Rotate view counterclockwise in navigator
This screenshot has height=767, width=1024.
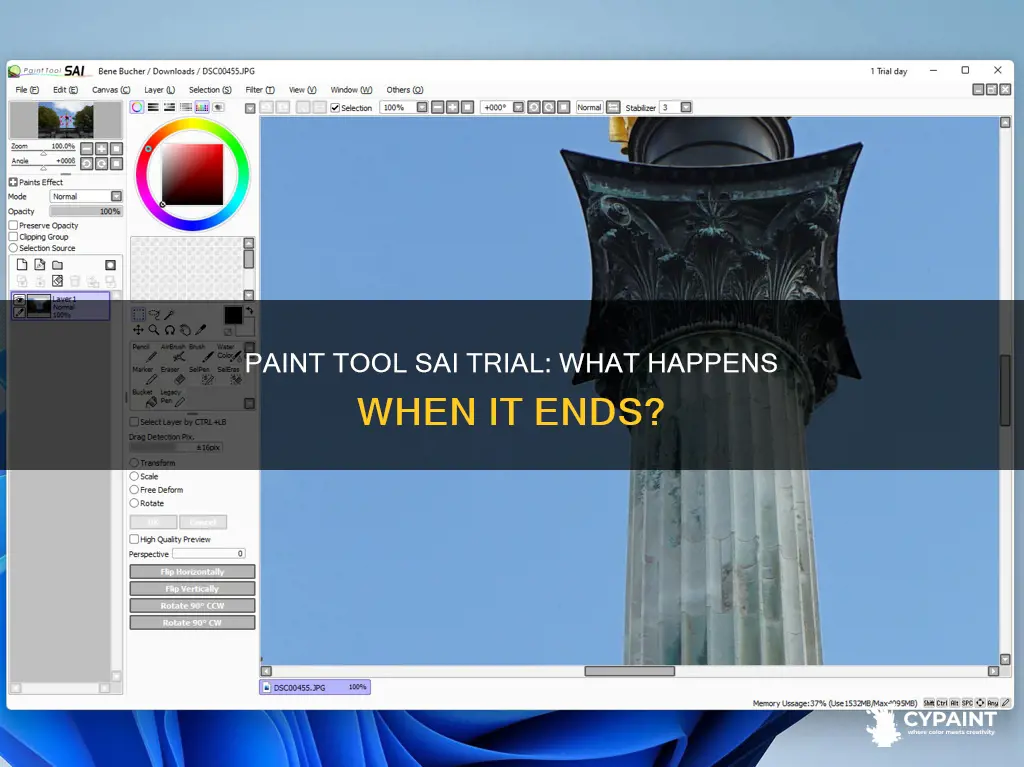click(86, 163)
